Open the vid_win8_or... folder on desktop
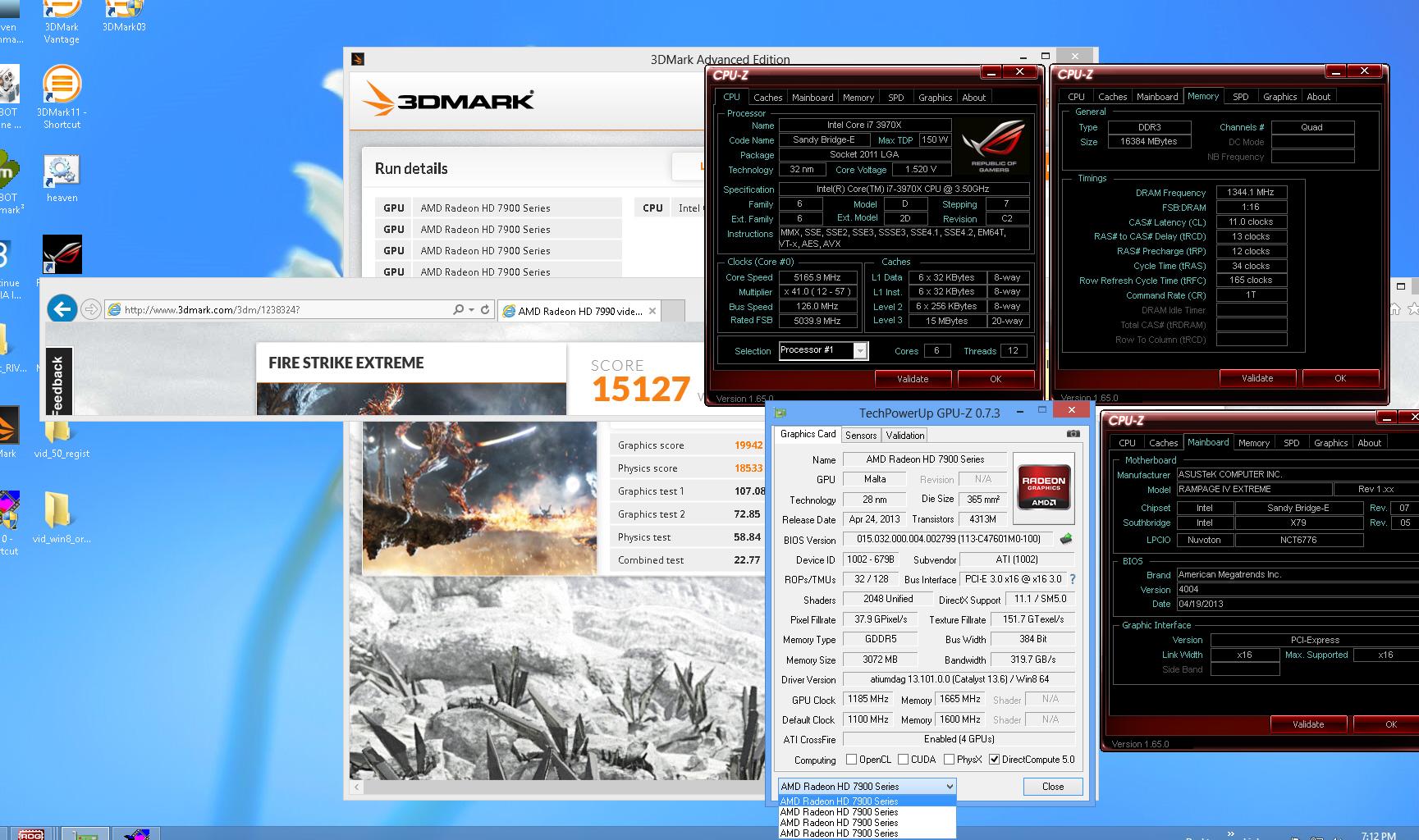This screenshot has width=1419, height=840. tap(62, 518)
